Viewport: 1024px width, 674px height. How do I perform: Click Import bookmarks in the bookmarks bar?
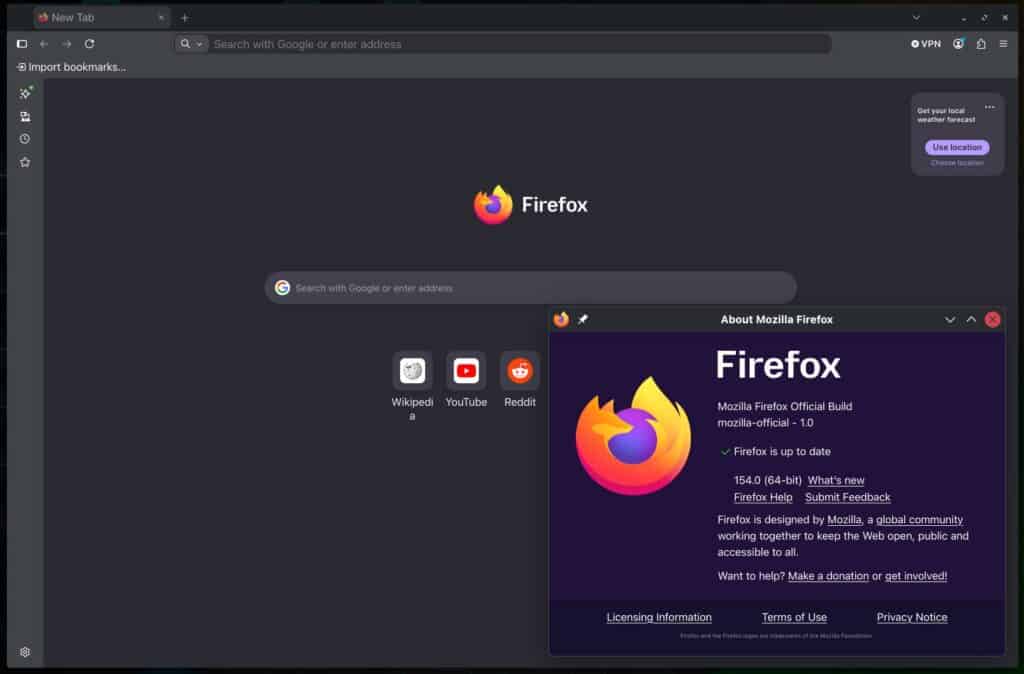[x=71, y=67]
